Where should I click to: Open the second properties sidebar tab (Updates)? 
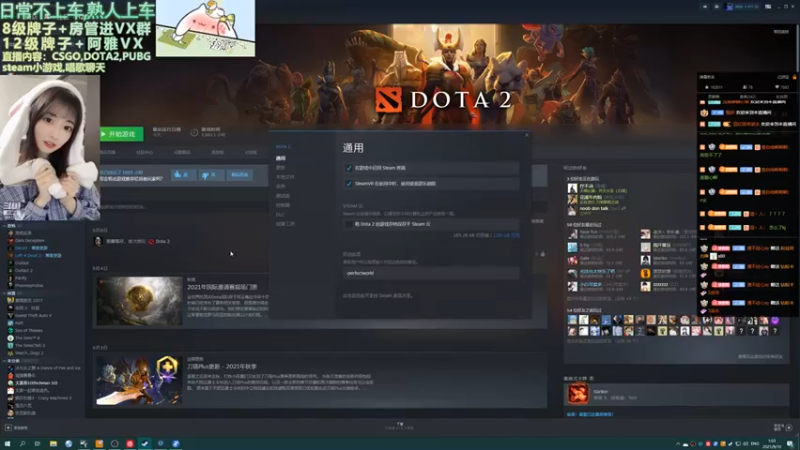[280, 167]
